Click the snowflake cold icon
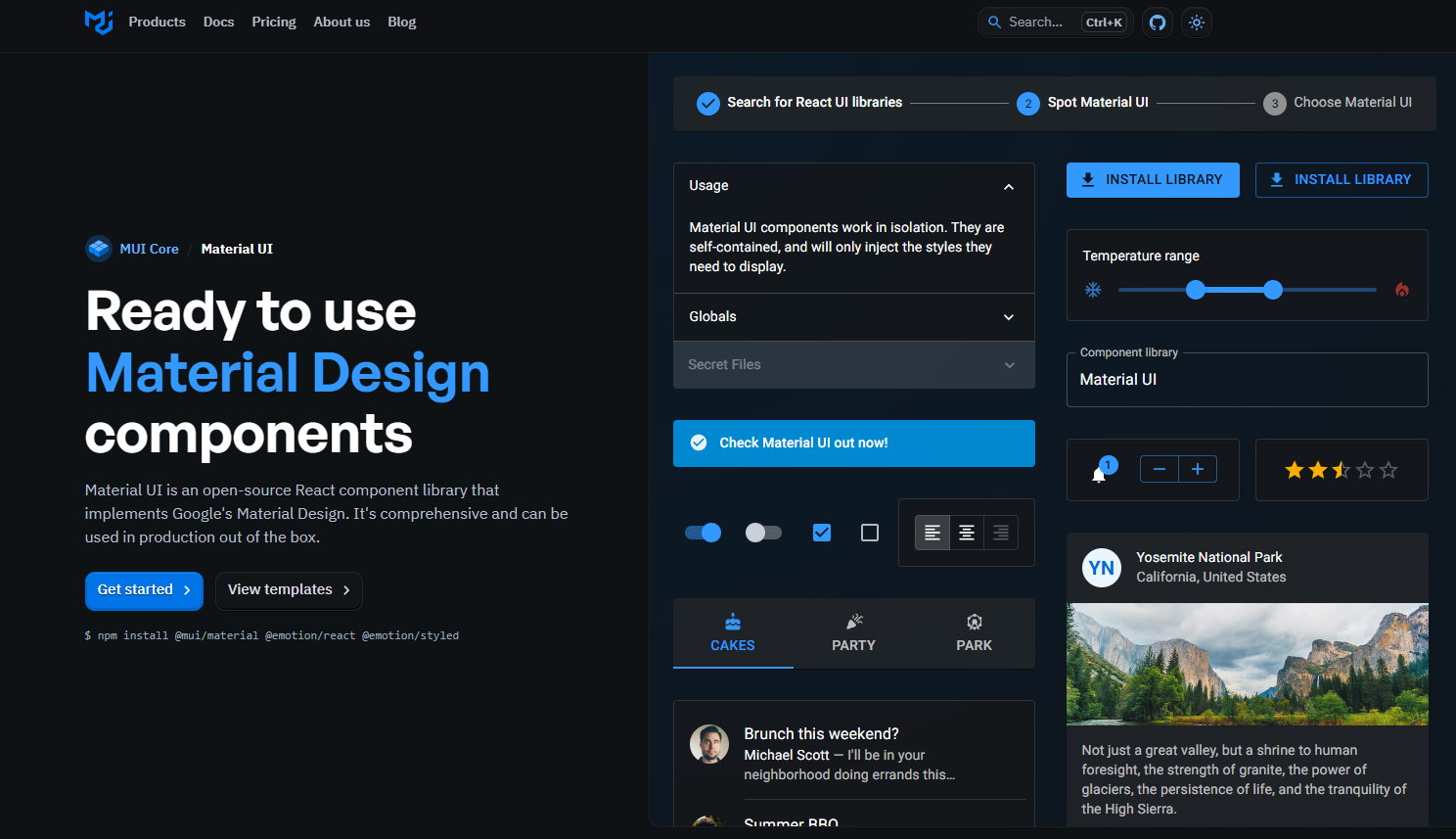The width and height of the screenshot is (1456, 839). coord(1093,290)
